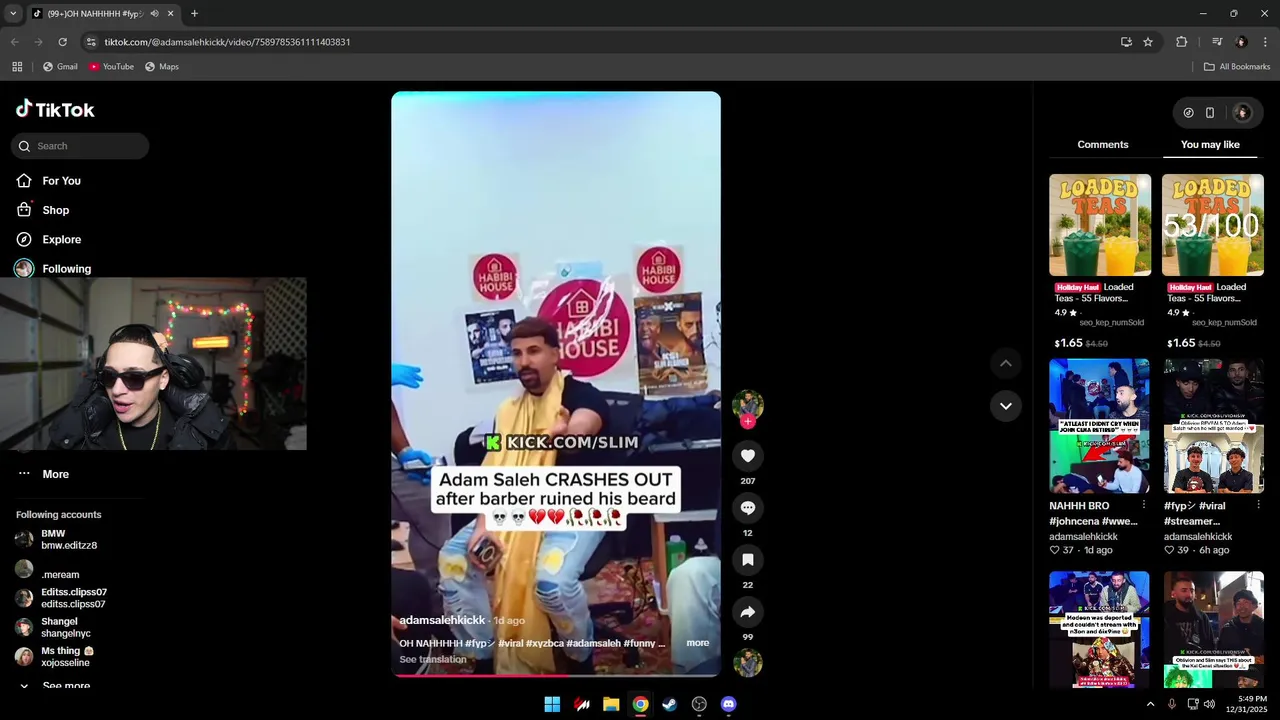Open the .mereaм following account
Image resolution: width=1280 pixels, height=720 pixels.
(x=48, y=570)
